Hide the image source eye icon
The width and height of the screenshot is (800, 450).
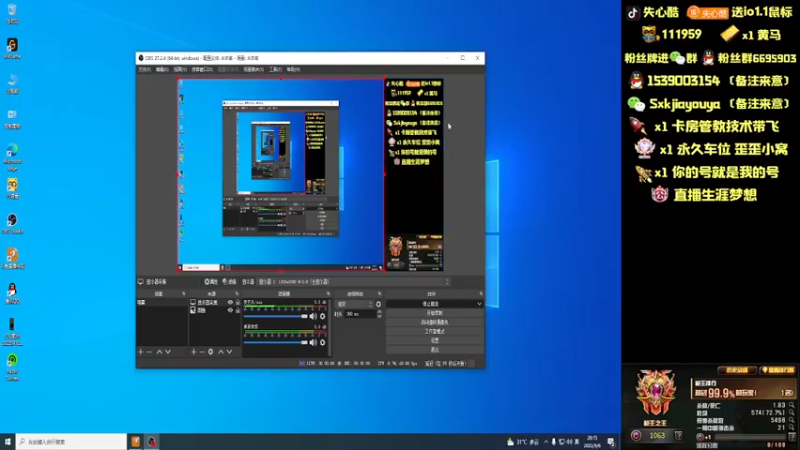(x=230, y=310)
